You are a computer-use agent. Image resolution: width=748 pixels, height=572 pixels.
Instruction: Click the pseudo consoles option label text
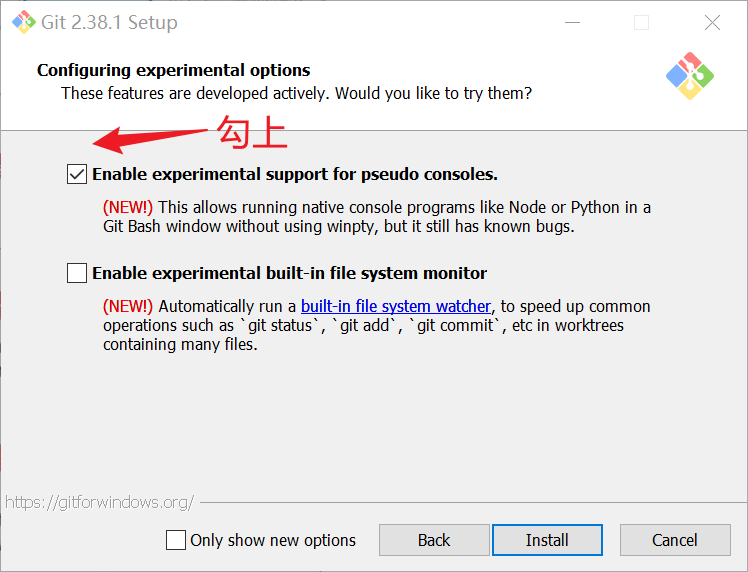click(294, 174)
